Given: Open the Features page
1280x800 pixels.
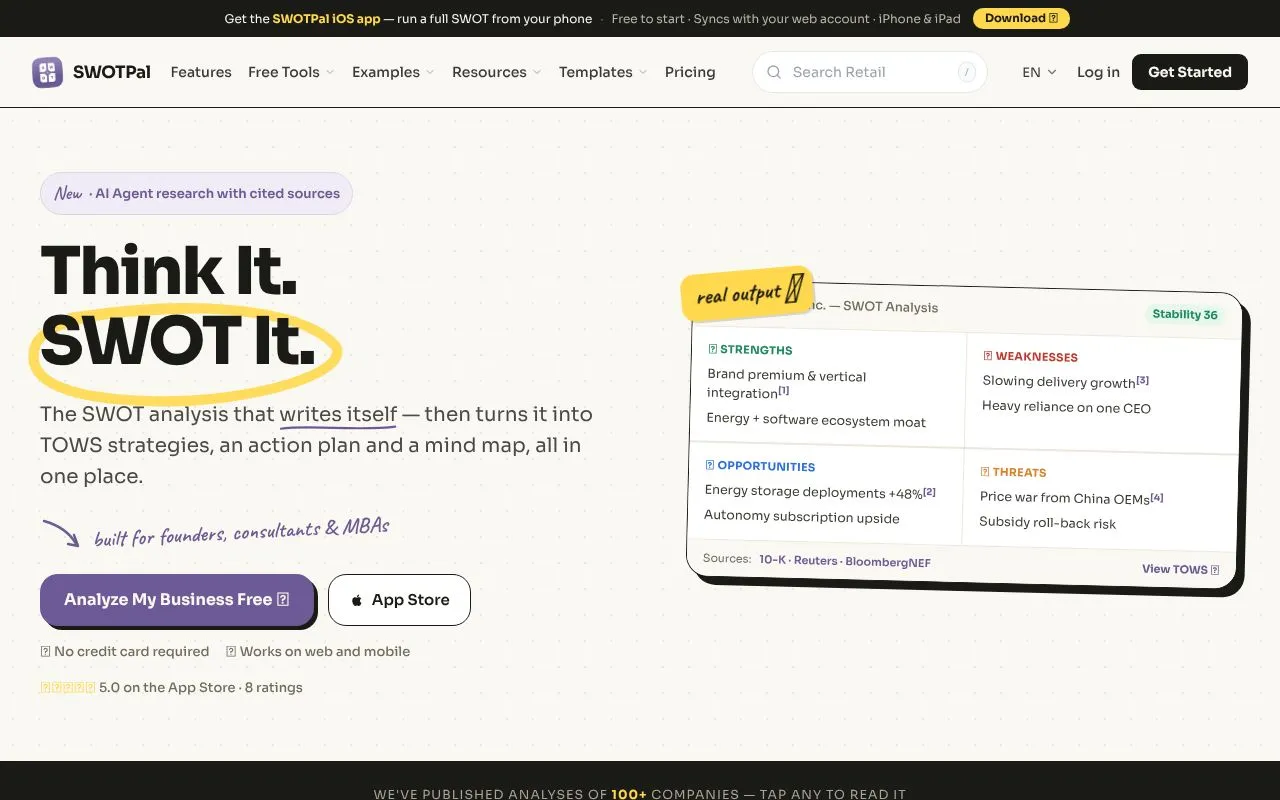Looking at the screenshot, I should (x=201, y=72).
